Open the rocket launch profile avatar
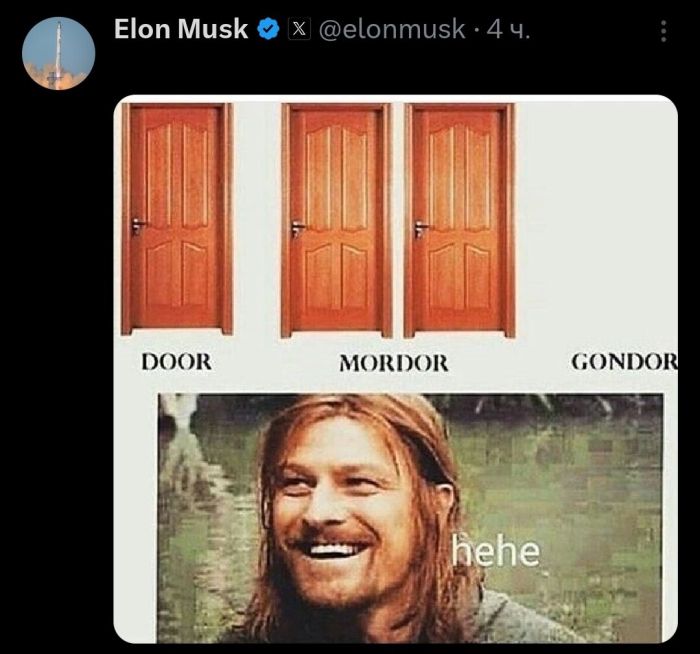 point(58,53)
